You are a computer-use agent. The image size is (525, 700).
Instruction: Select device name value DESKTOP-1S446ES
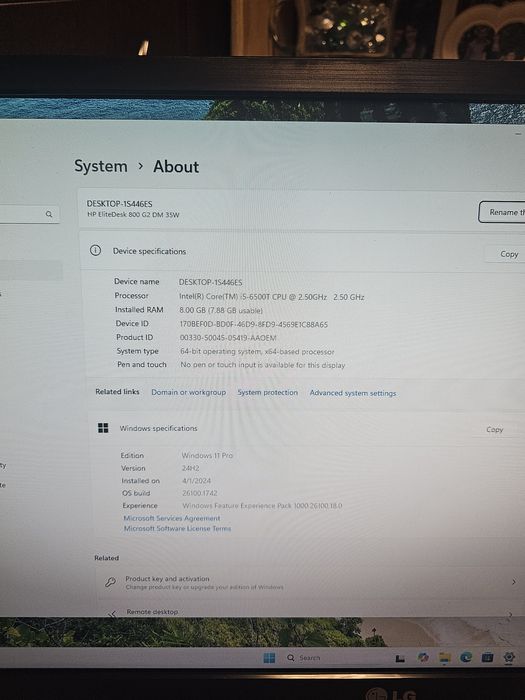[x=210, y=282]
